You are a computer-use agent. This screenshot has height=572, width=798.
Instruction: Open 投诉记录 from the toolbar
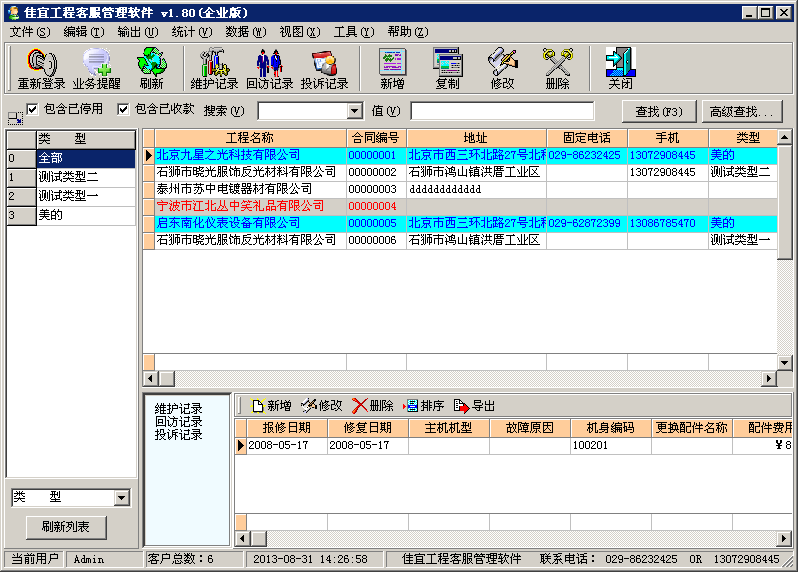click(324, 69)
